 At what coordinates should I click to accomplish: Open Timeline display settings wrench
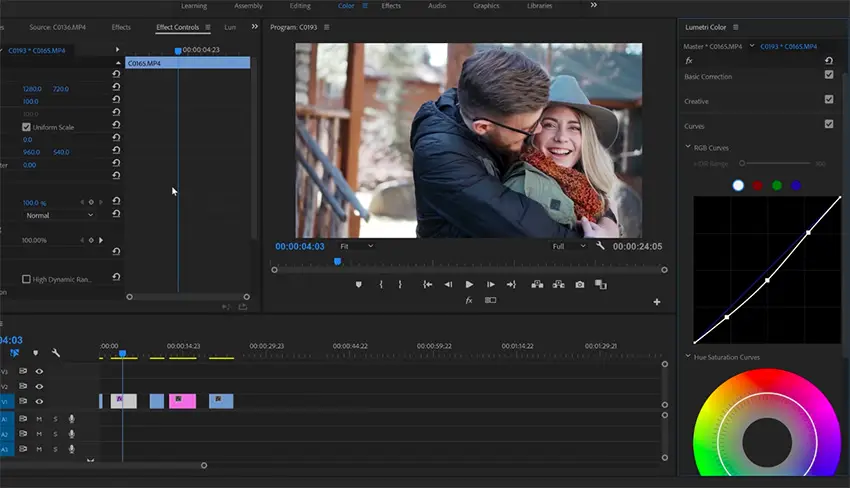click(56, 353)
